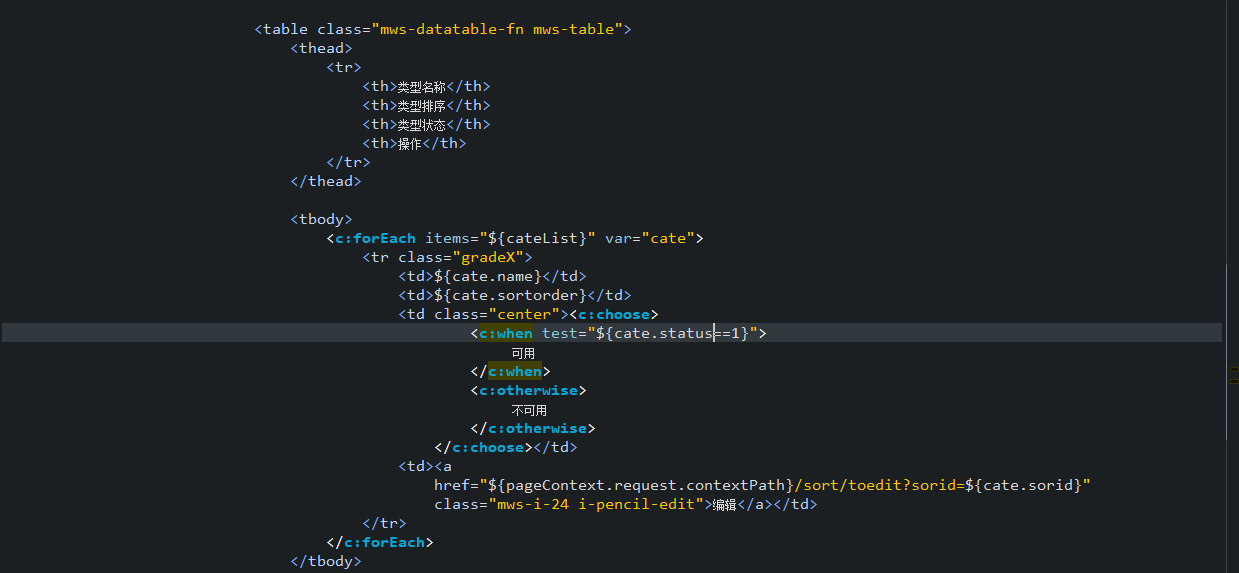This screenshot has height=573, width=1239.
Task: Click the opening <c:otherwise> tag
Action: [x=528, y=390]
